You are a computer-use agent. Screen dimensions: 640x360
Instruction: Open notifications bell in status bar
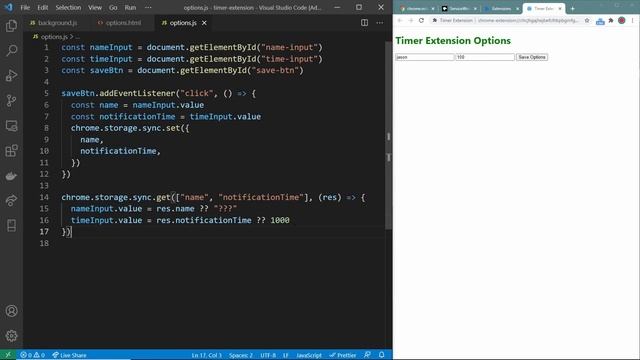point(382,355)
